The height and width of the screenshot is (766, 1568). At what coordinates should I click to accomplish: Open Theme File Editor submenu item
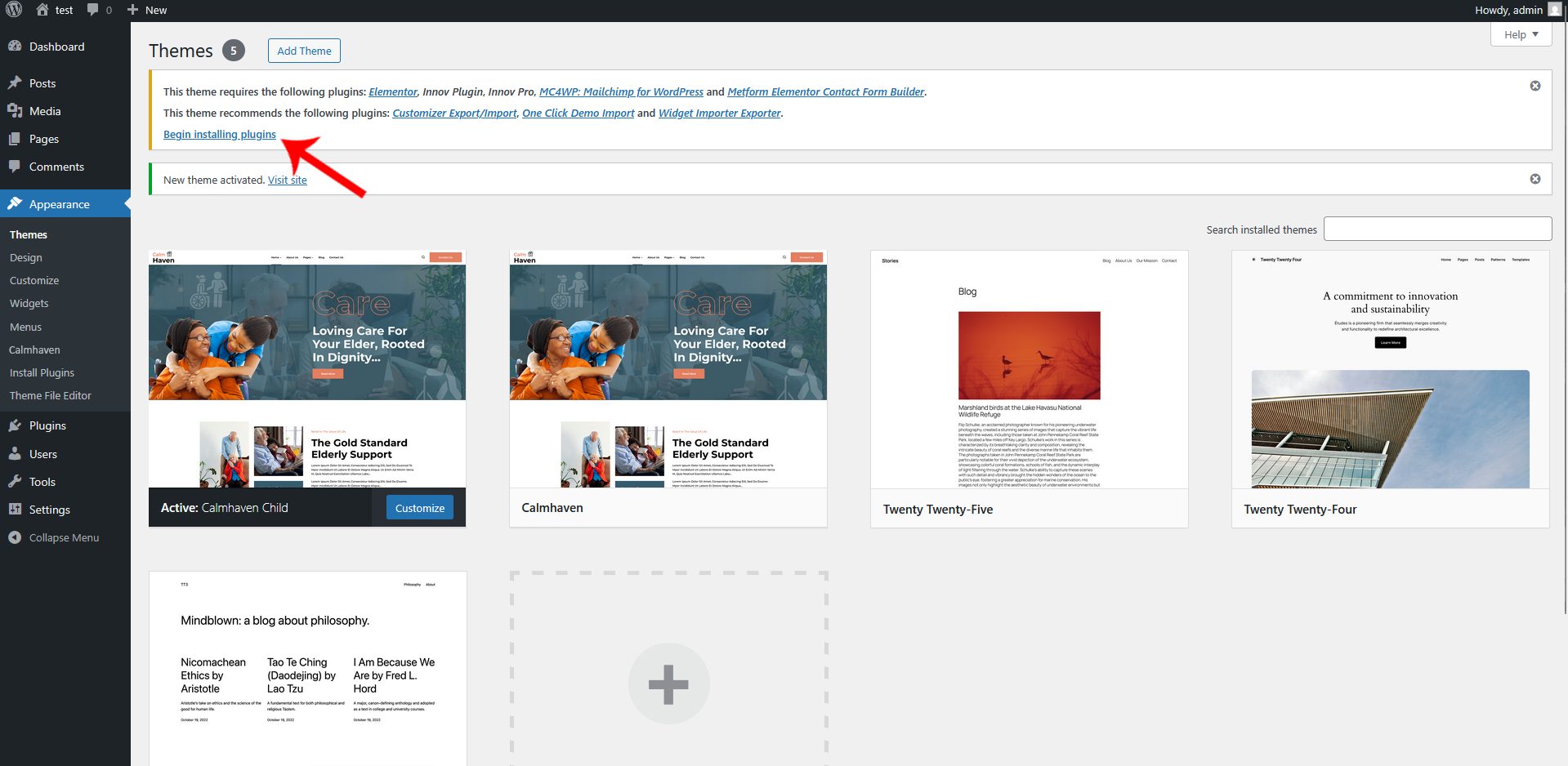tap(51, 395)
